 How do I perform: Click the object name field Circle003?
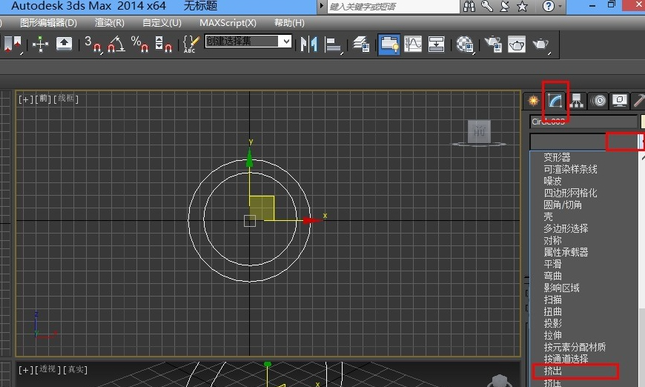(x=584, y=121)
